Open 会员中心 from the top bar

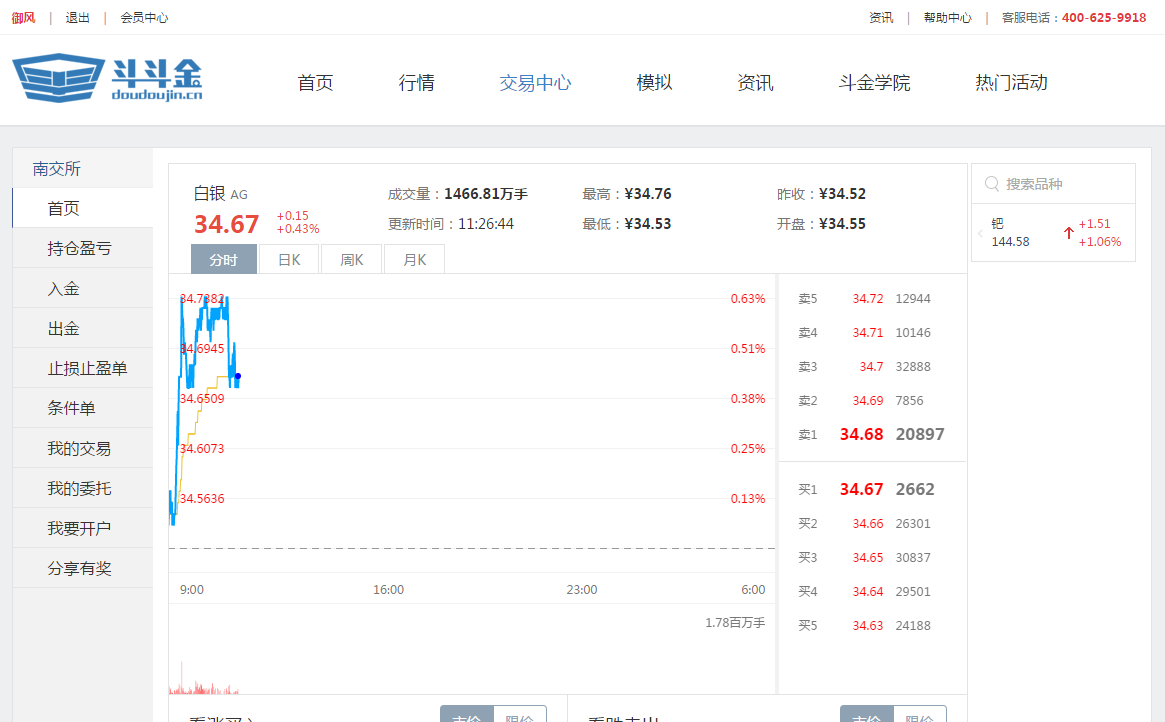(143, 17)
